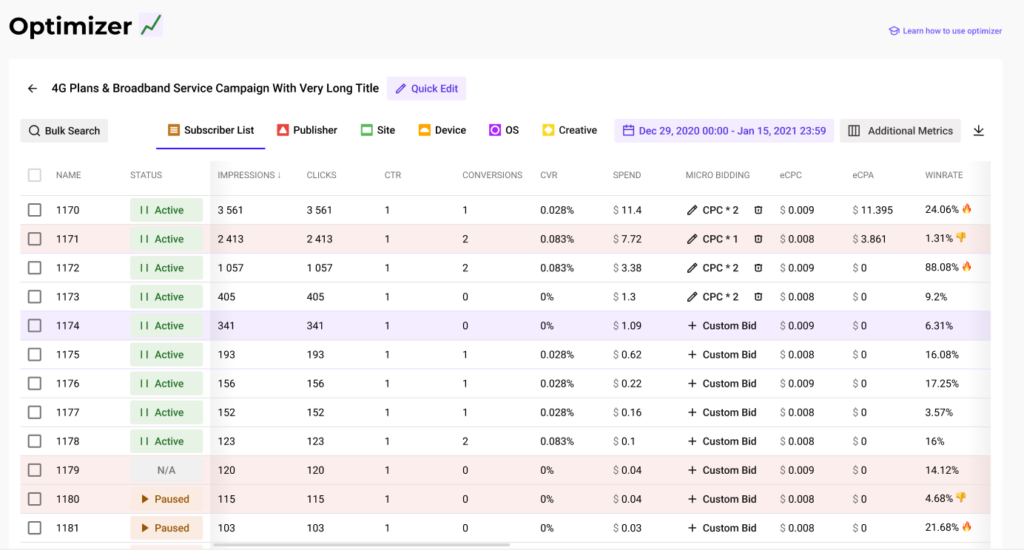Open the Paused status control for row 1180
Screen dimensions: 1024x550
tap(166, 499)
